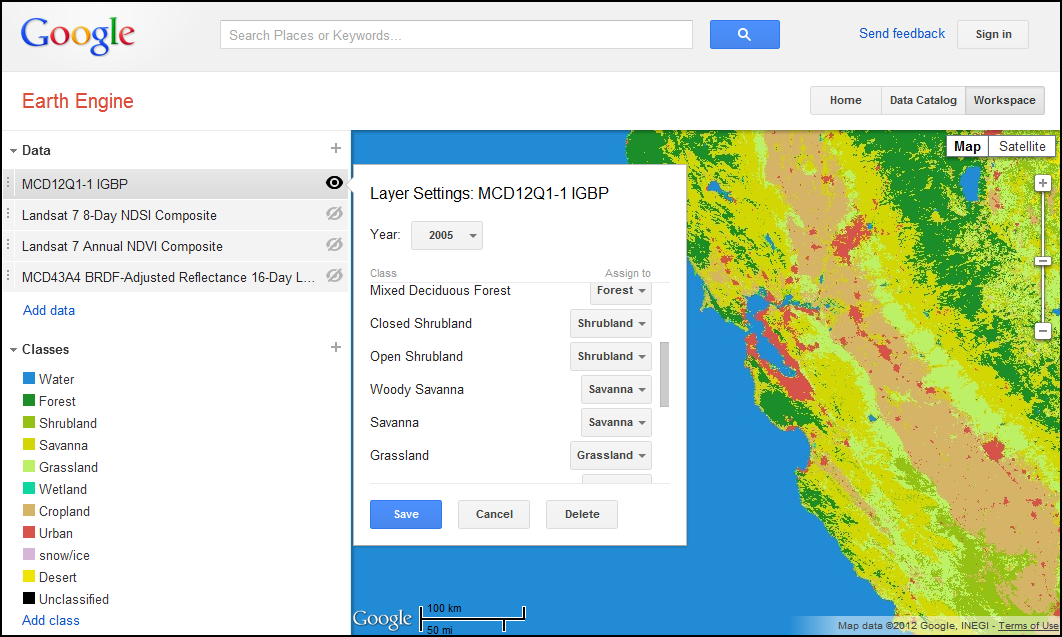Viewport: 1062px width, 637px height.
Task: Open the Terms of Use link
Action: pyautogui.click(x=1028, y=626)
